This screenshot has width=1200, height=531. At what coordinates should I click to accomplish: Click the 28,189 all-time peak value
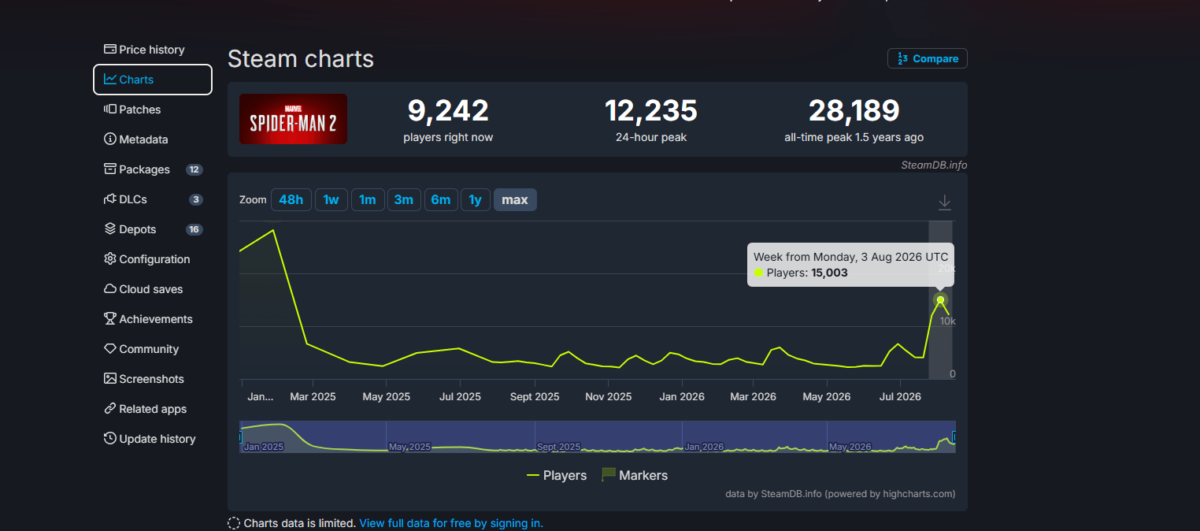(853, 110)
